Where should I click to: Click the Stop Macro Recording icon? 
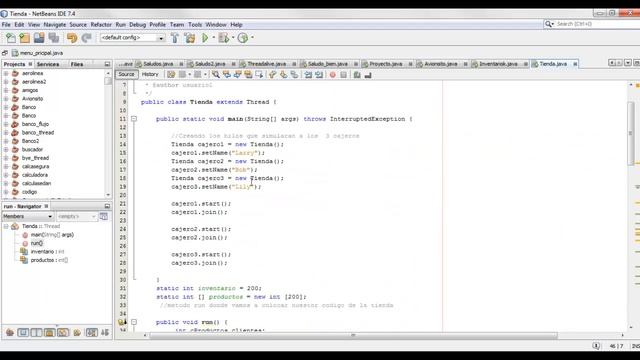343,75
